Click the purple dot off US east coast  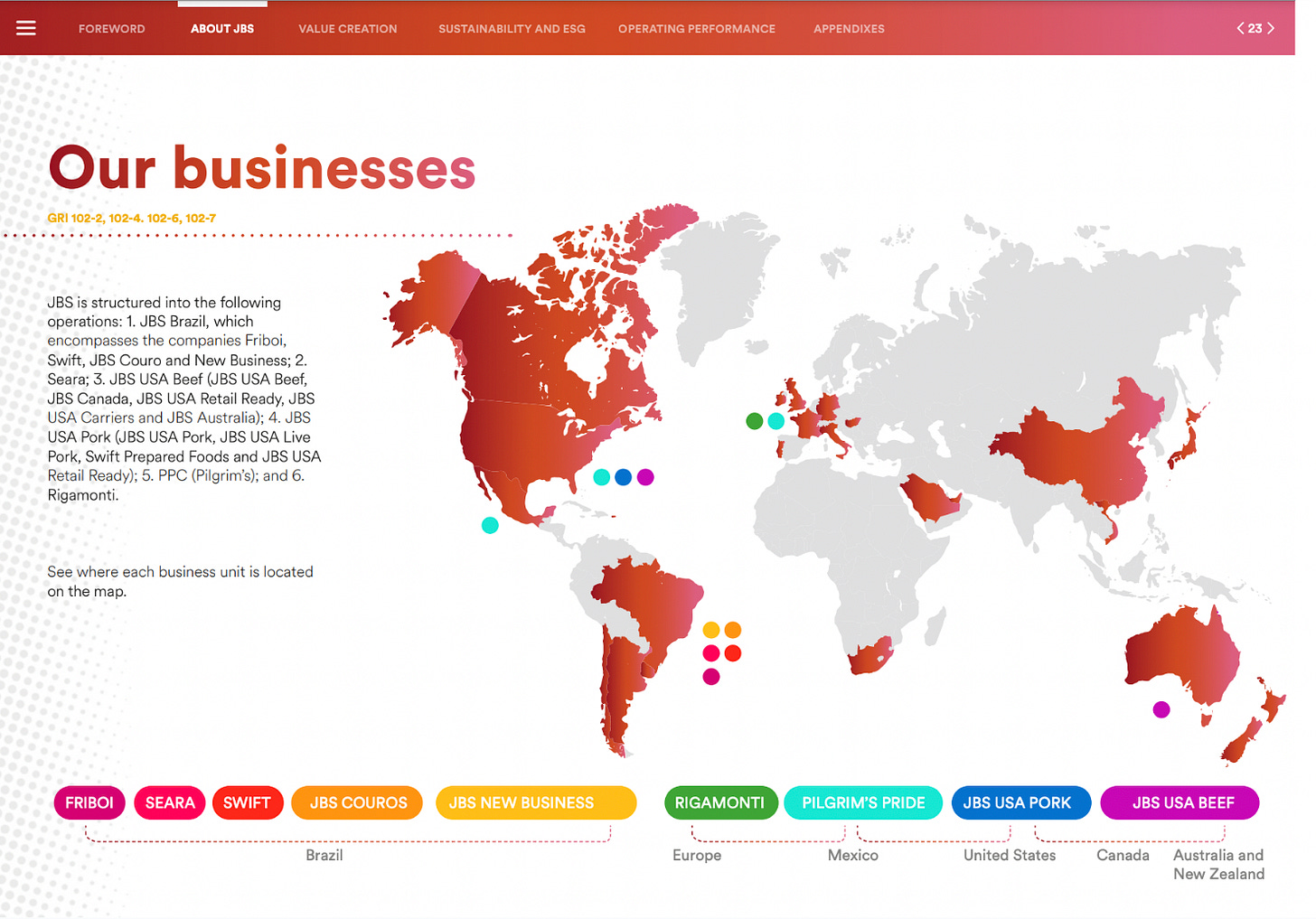point(645,477)
